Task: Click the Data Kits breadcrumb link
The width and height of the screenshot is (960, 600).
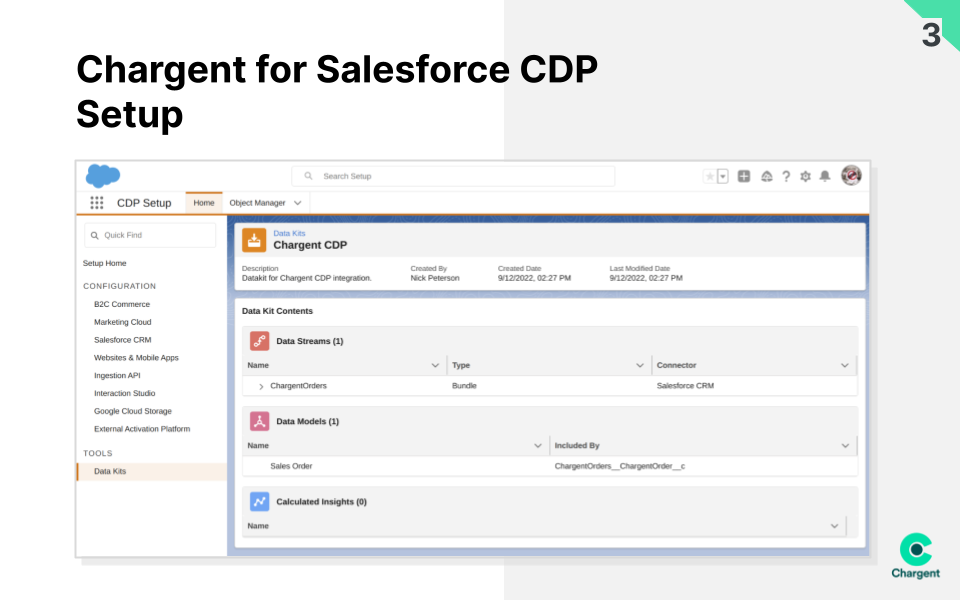Action: (x=289, y=233)
